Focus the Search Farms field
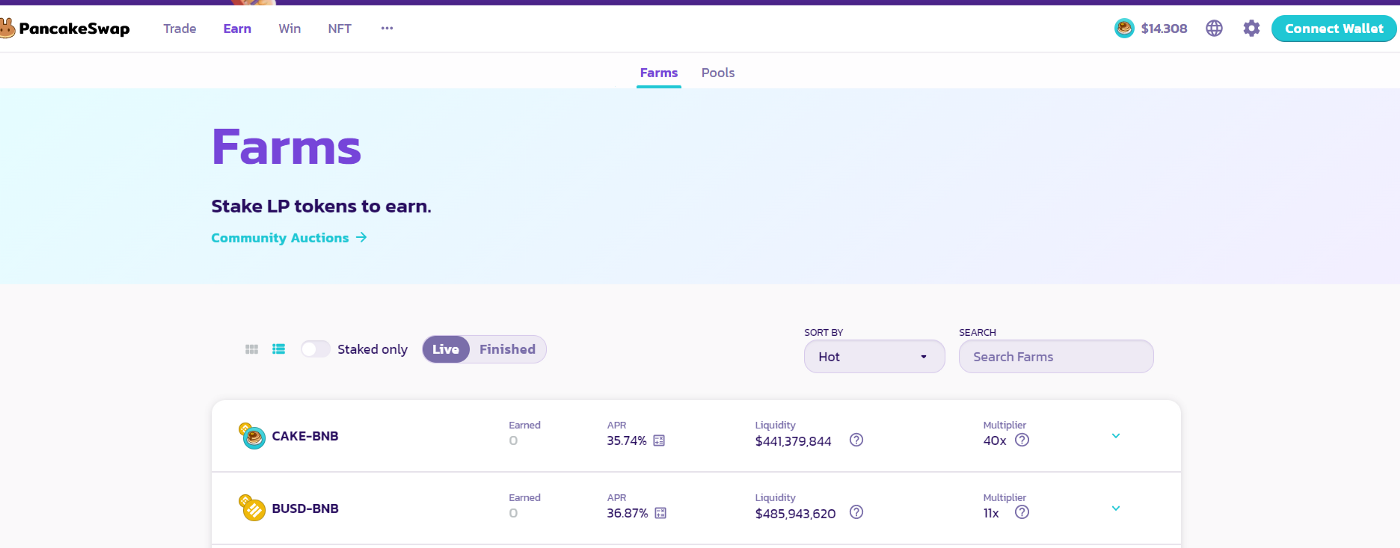The image size is (1400, 548). (1056, 356)
